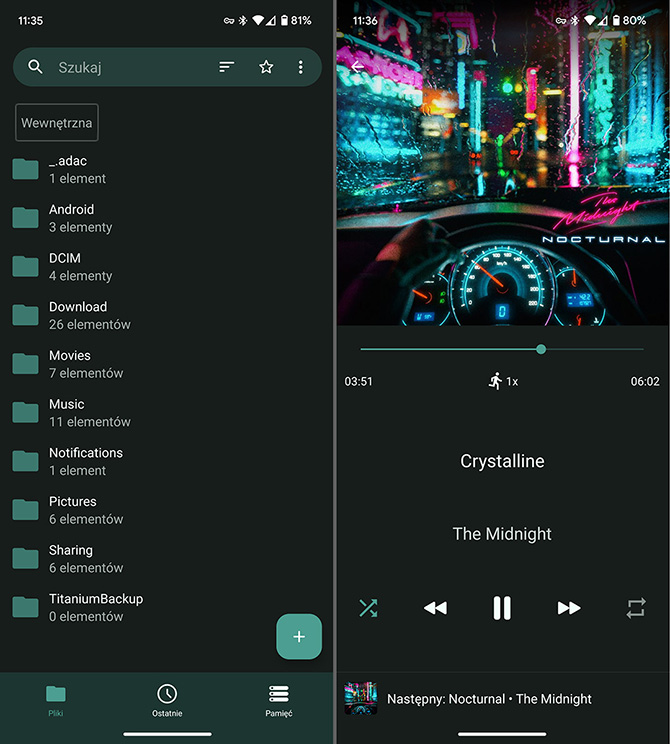Click battery icon in file manager status bar
670x744 pixels.
(x=284, y=20)
